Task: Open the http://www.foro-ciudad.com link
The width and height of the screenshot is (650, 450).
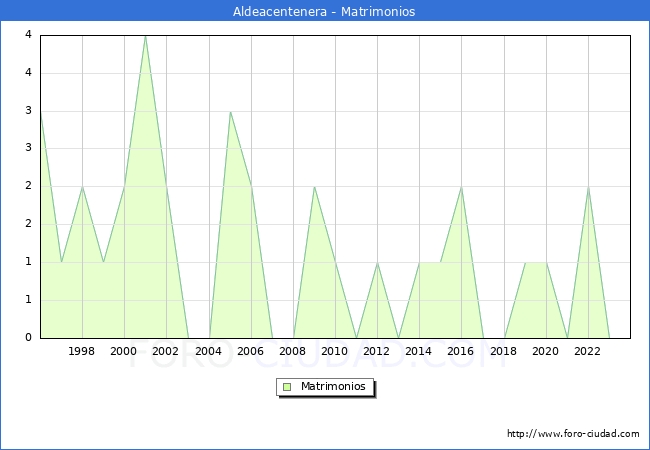Action: point(573,434)
